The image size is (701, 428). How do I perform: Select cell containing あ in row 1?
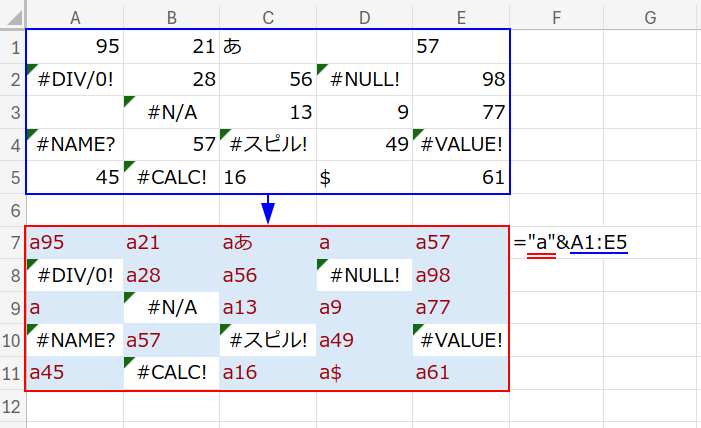[267, 46]
